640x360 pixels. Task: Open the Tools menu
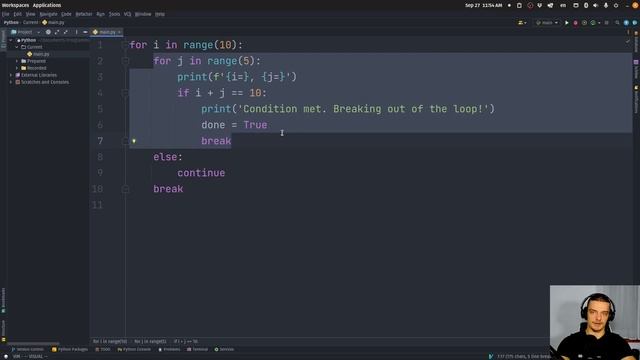click(x=114, y=14)
